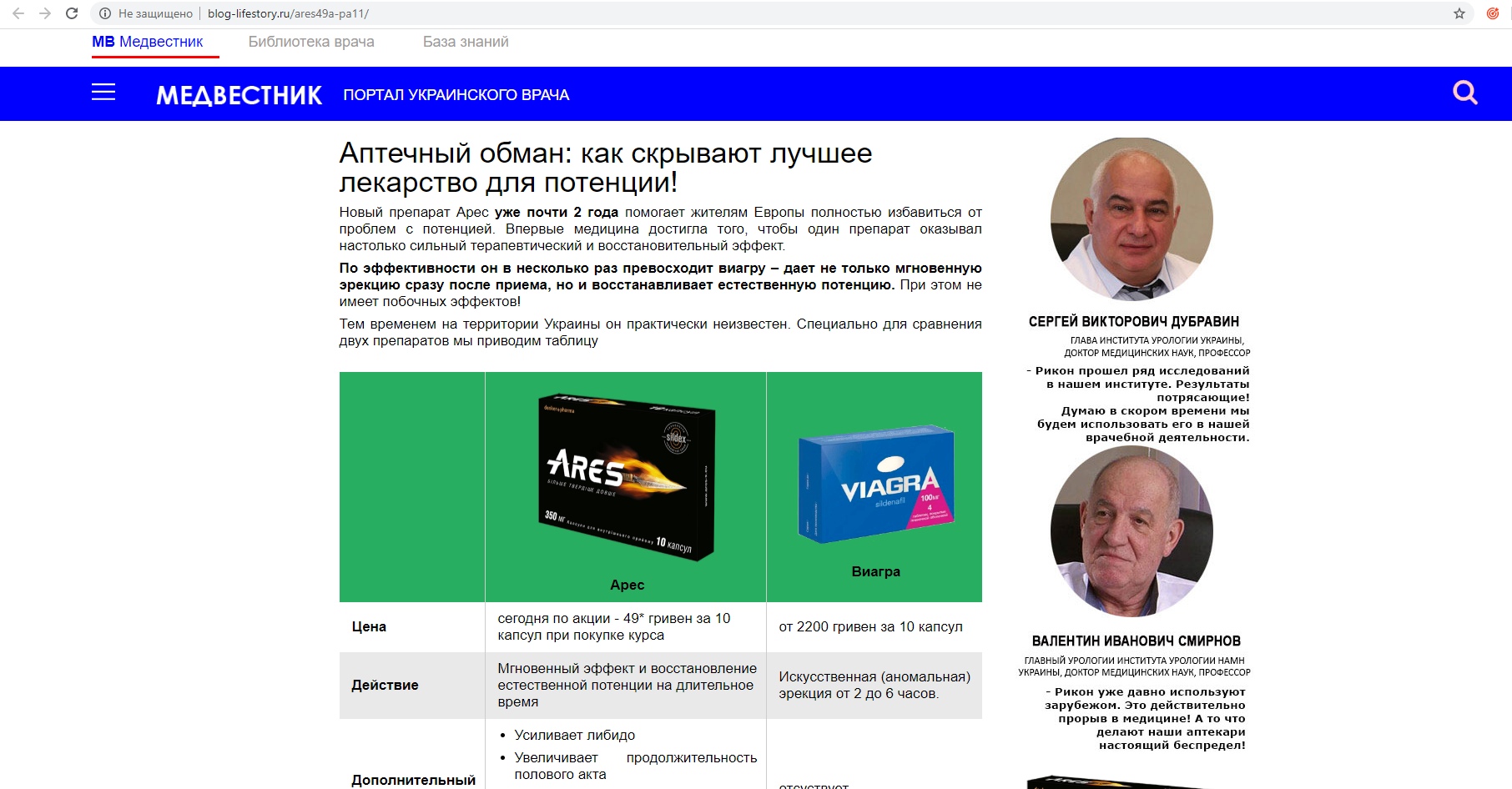Viewport: 1512px width, 789px height.
Task: Open search with magnifier icon
Action: (1465, 93)
